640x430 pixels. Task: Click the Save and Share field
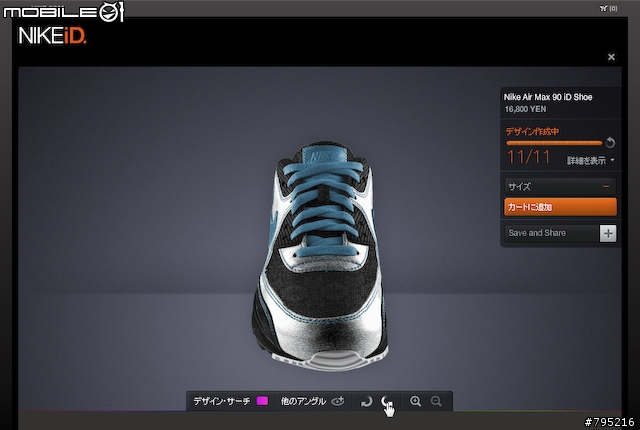(552, 233)
